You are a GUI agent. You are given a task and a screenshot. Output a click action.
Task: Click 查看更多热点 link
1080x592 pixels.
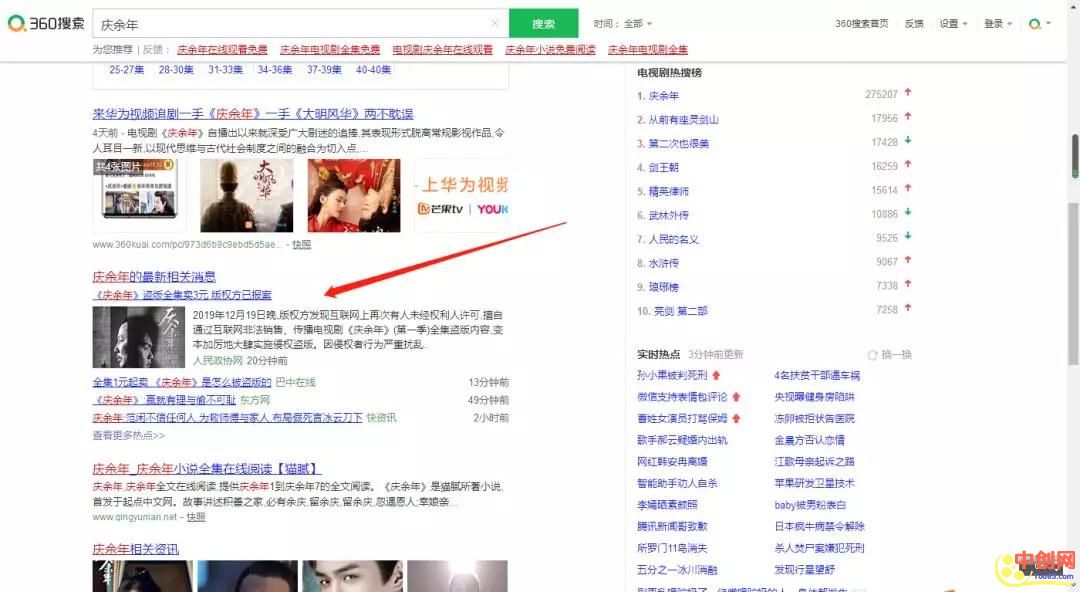pos(128,436)
